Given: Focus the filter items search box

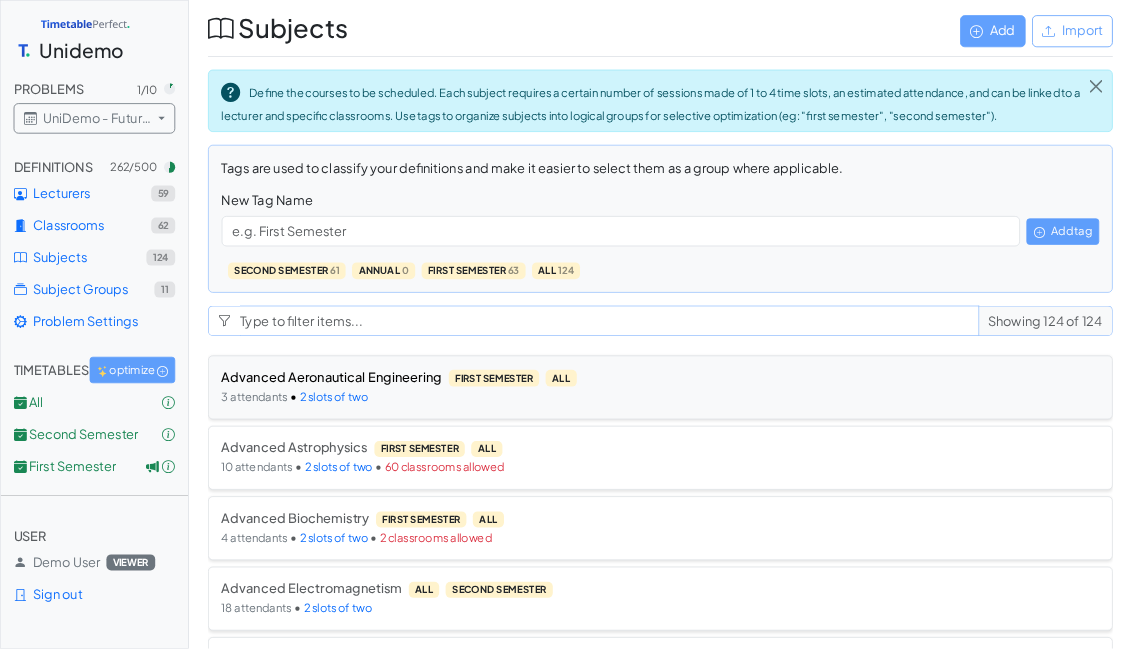Looking at the screenshot, I should click(x=607, y=321).
